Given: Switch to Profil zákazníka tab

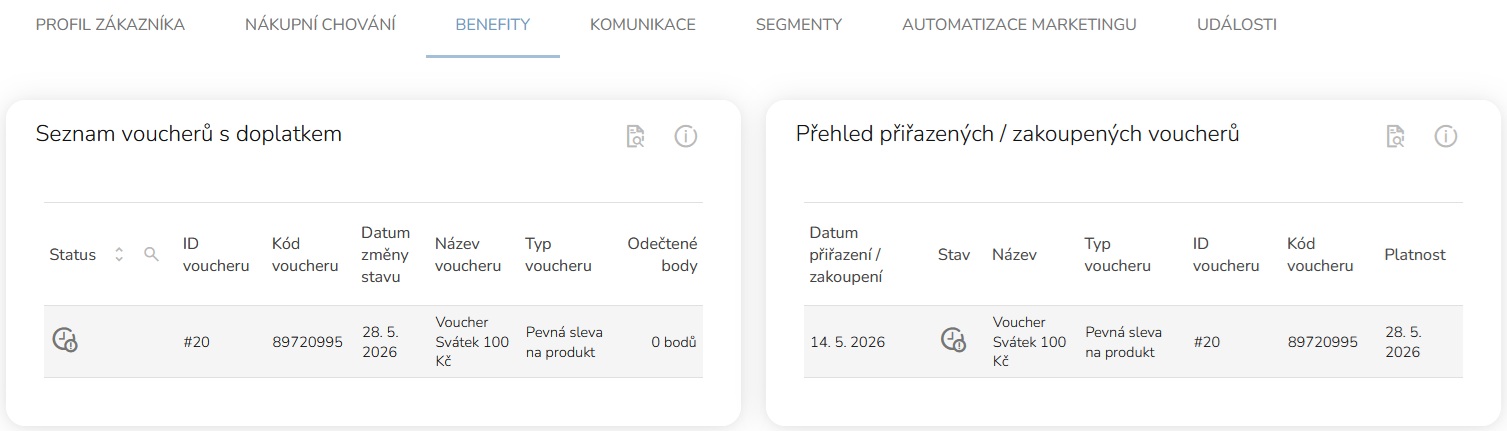Looking at the screenshot, I should pyautogui.click(x=110, y=25).
